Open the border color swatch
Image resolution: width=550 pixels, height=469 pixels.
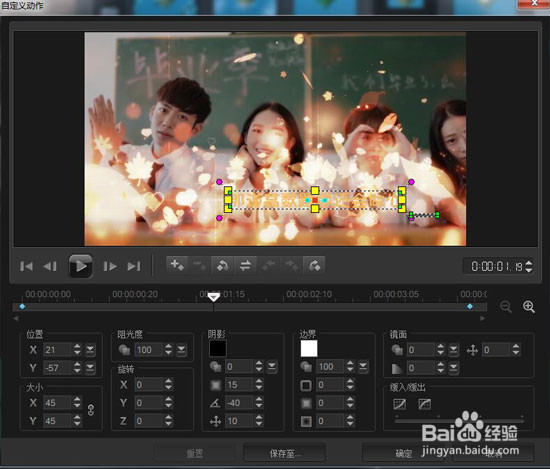(309, 348)
